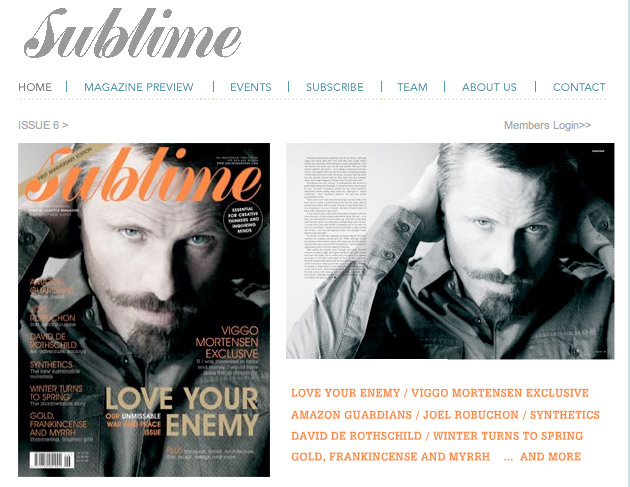The width and height of the screenshot is (630, 487).
Task: Click WINTER TURNS TO SPRING link
Action: point(508,436)
